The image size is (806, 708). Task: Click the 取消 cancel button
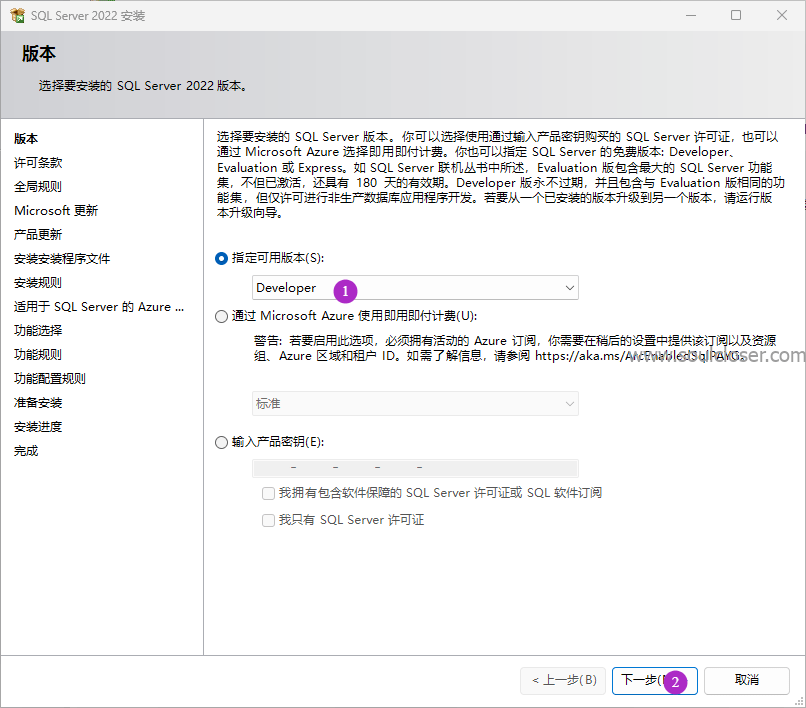746,681
